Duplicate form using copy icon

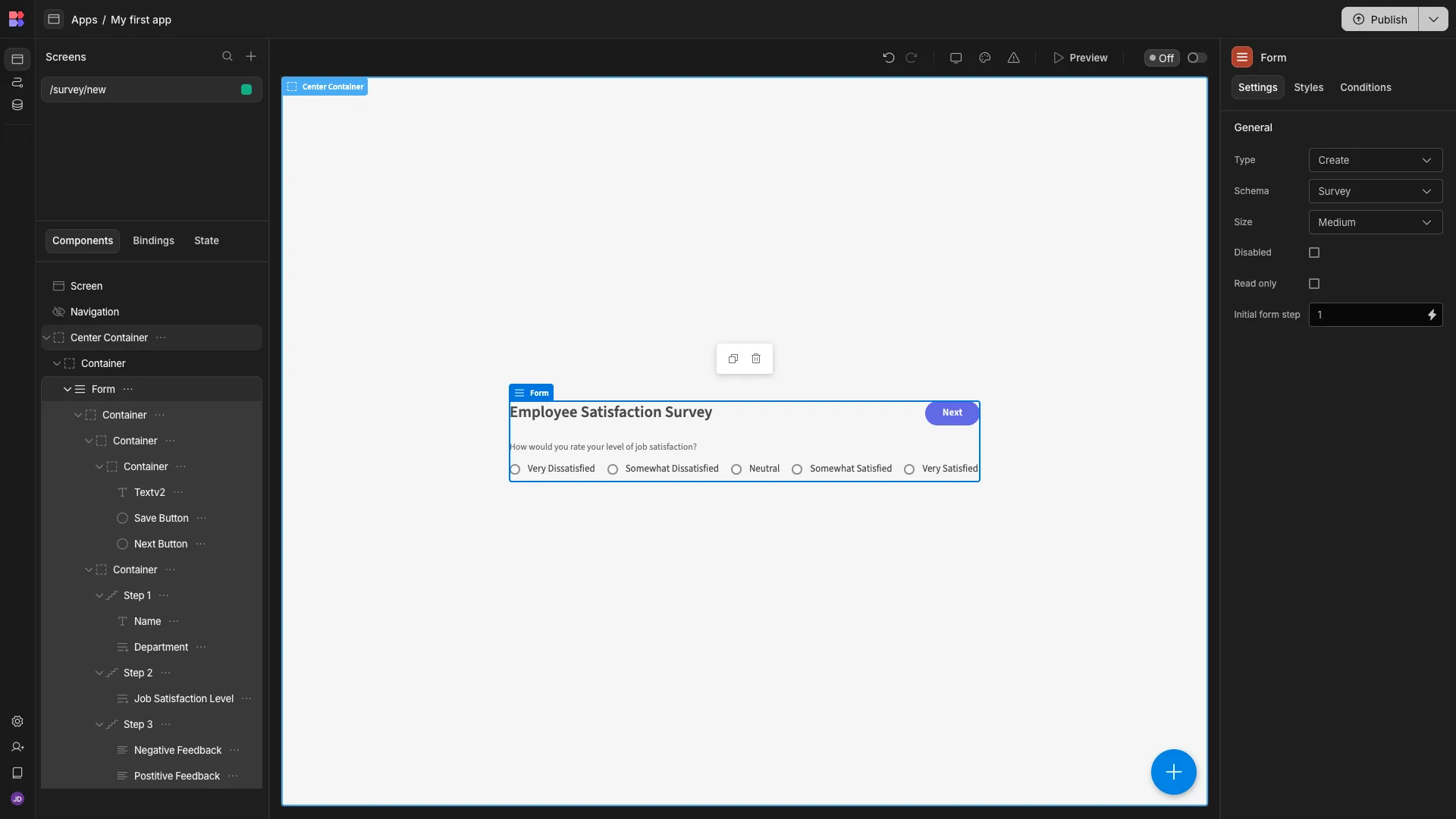[733, 359]
